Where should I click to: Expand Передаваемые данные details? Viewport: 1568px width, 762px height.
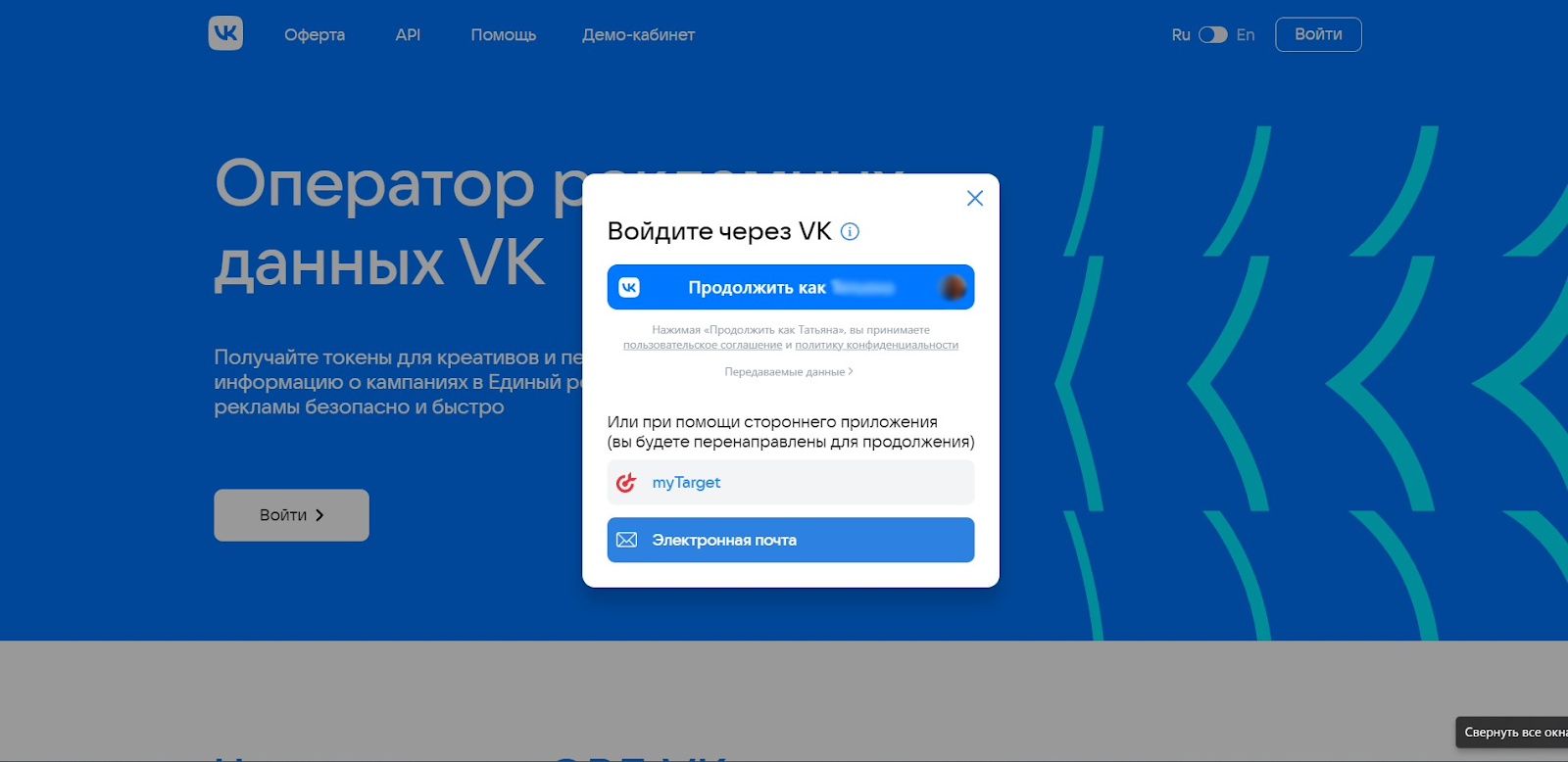(789, 372)
